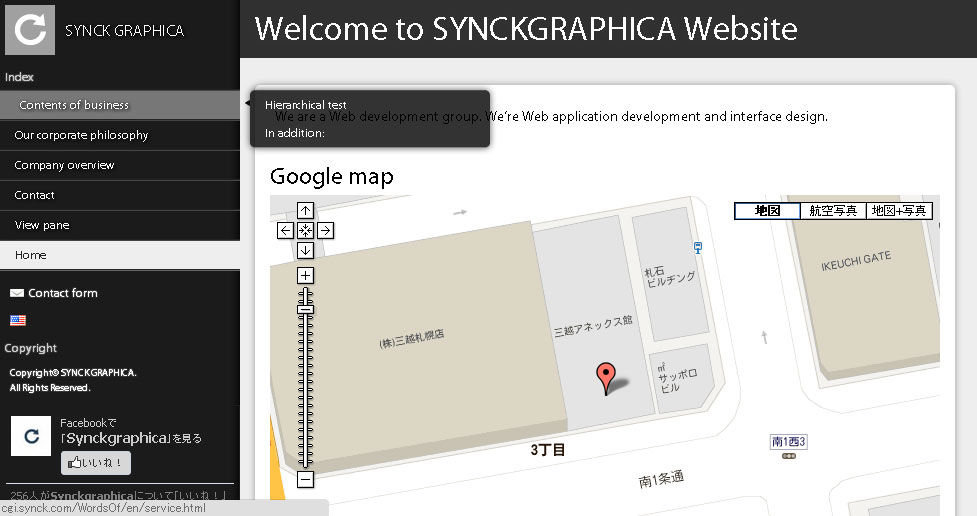Click the 南1西3 station marker on map
977x516 pixels.
[789, 442]
